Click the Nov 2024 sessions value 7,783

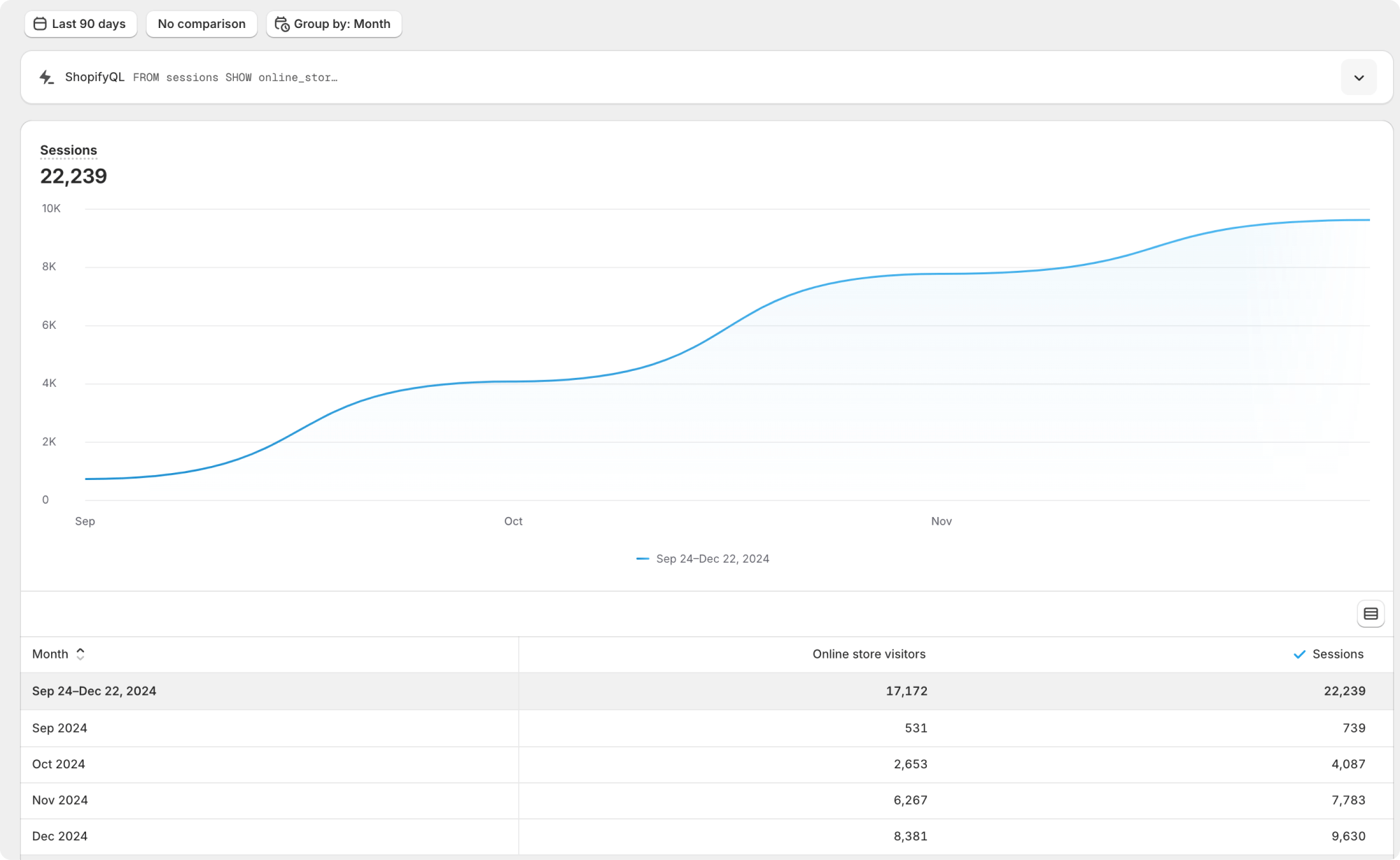[x=1347, y=800]
